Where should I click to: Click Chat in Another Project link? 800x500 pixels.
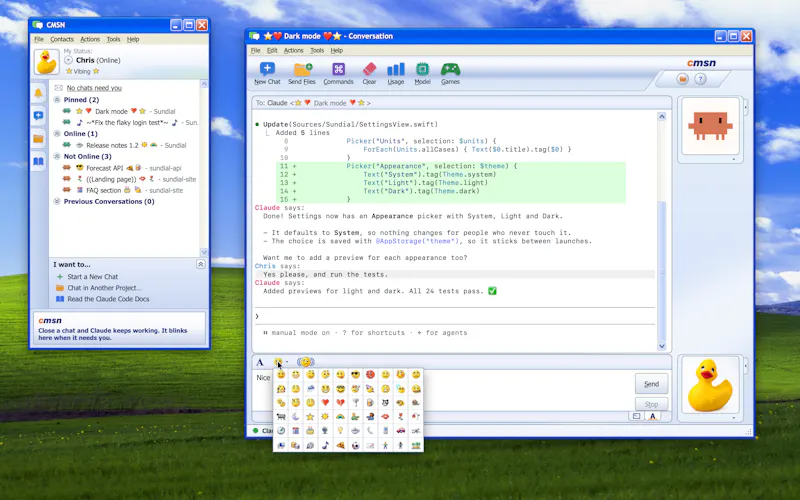104,288
